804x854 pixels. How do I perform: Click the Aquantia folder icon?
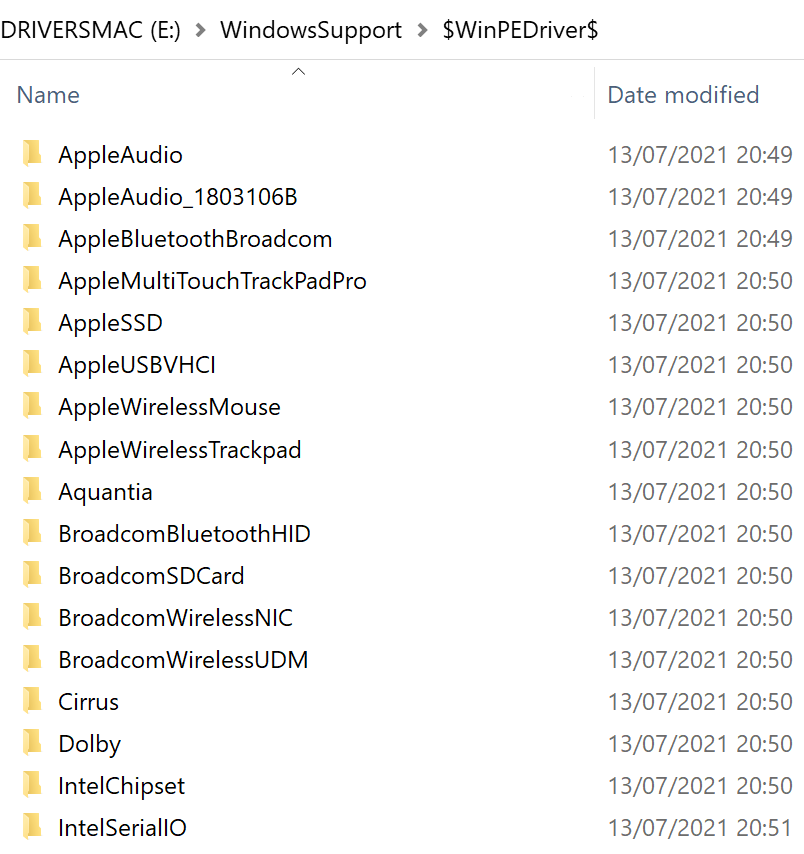[32, 490]
